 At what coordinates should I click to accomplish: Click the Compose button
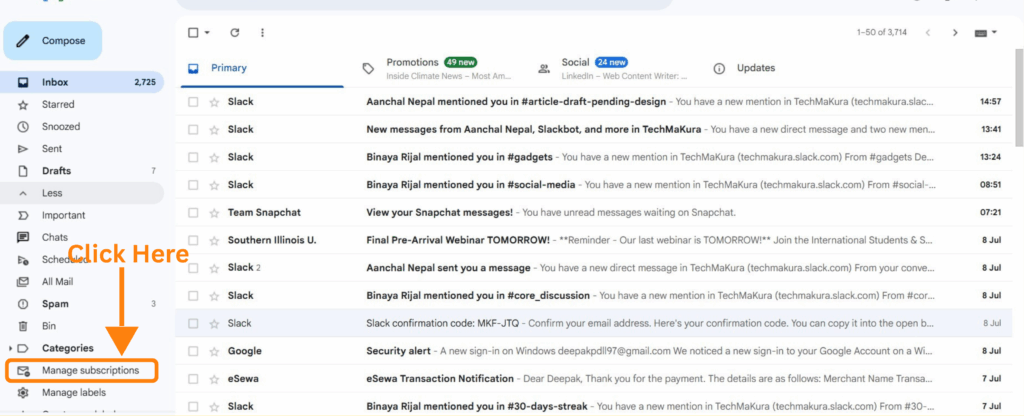point(53,40)
